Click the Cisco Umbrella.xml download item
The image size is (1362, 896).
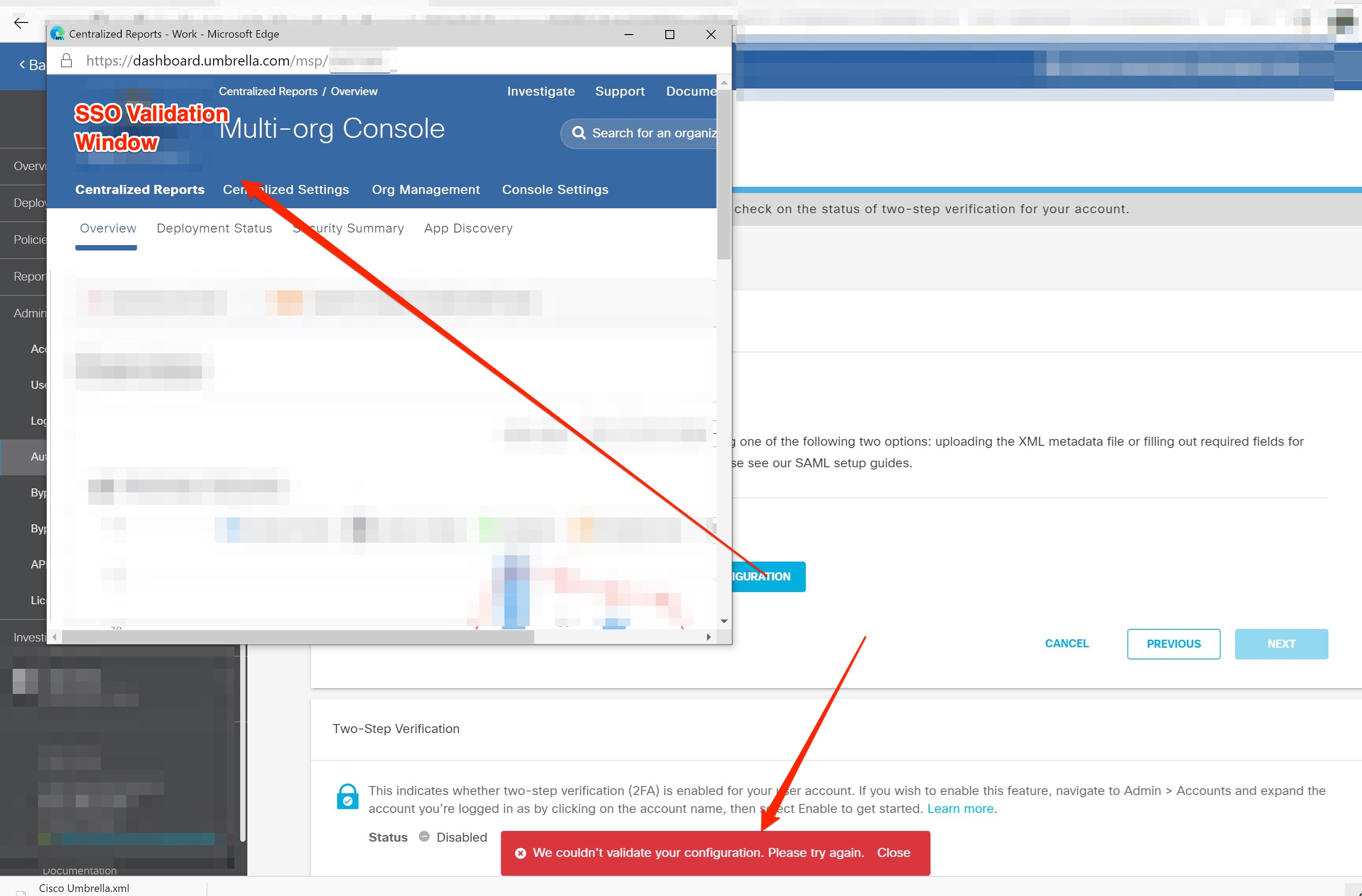(84, 888)
